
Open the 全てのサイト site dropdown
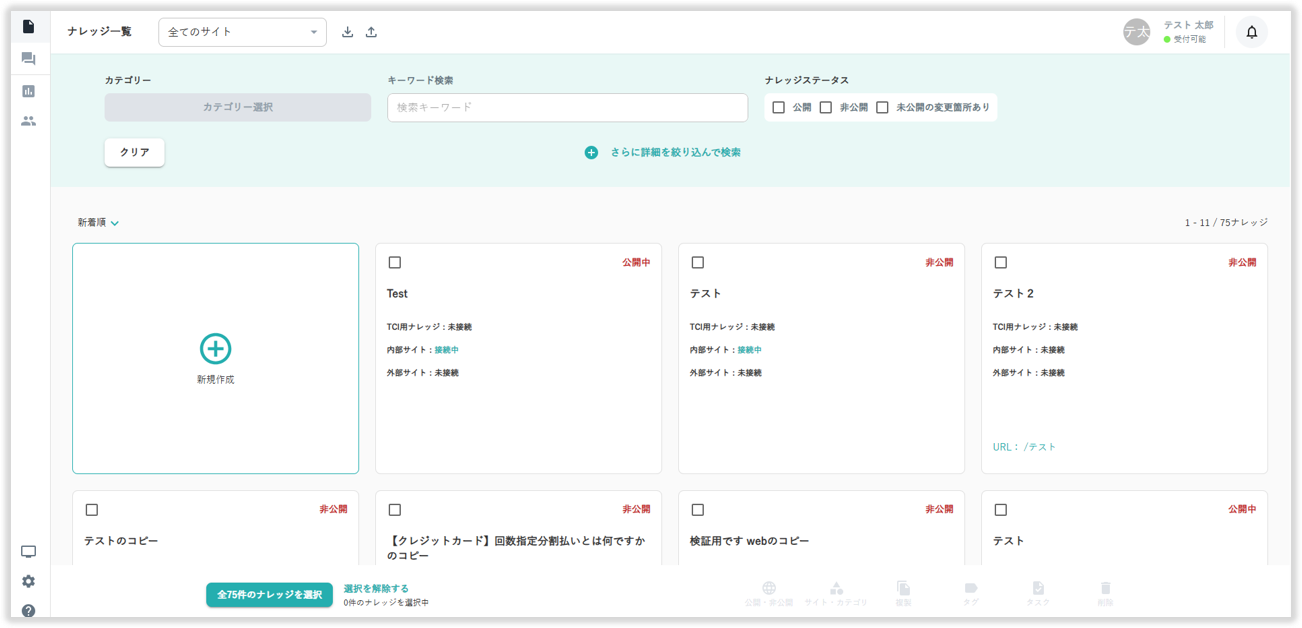[x=242, y=32]
